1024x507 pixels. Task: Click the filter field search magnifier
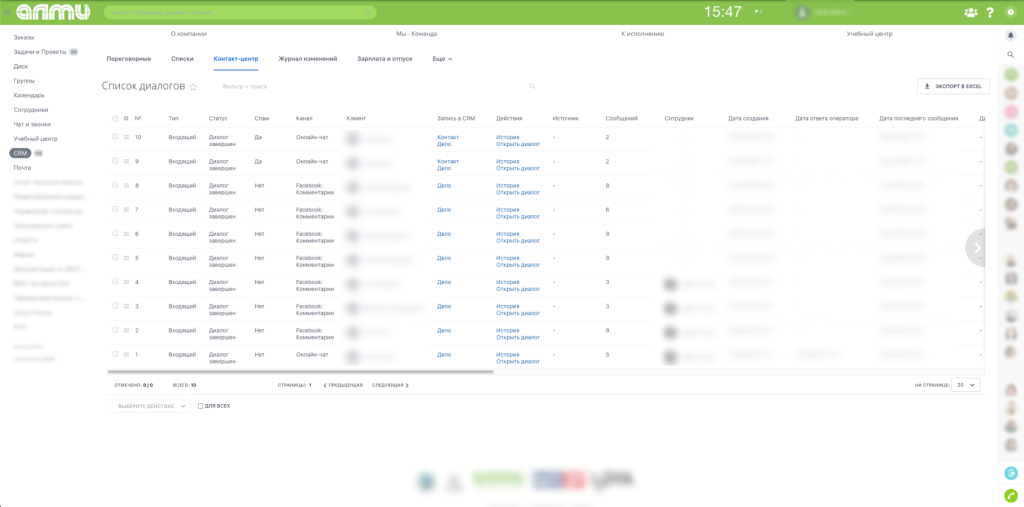(532, 86)
